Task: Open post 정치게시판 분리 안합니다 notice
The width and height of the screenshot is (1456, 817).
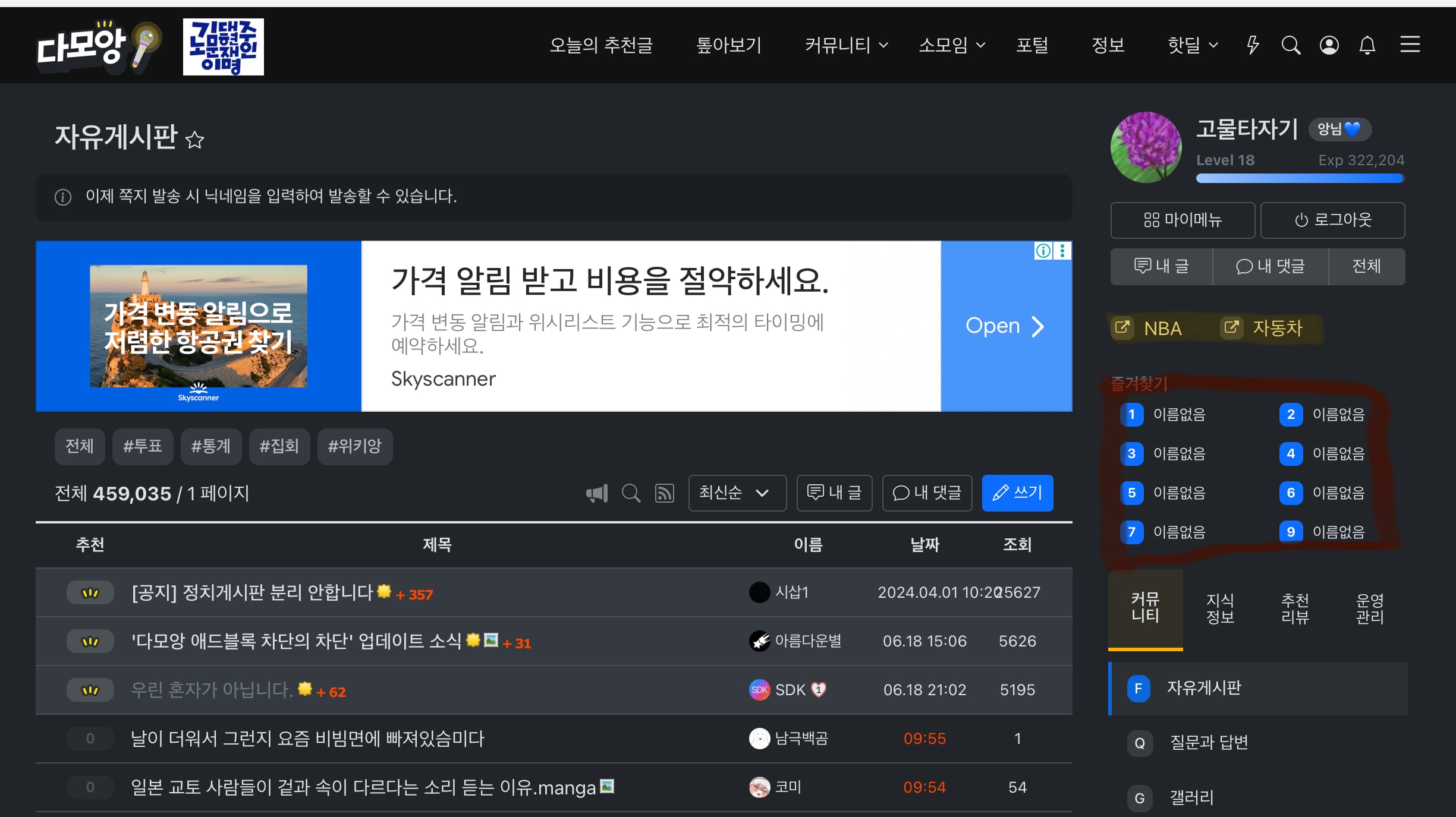Action: (x=252, y=593)
